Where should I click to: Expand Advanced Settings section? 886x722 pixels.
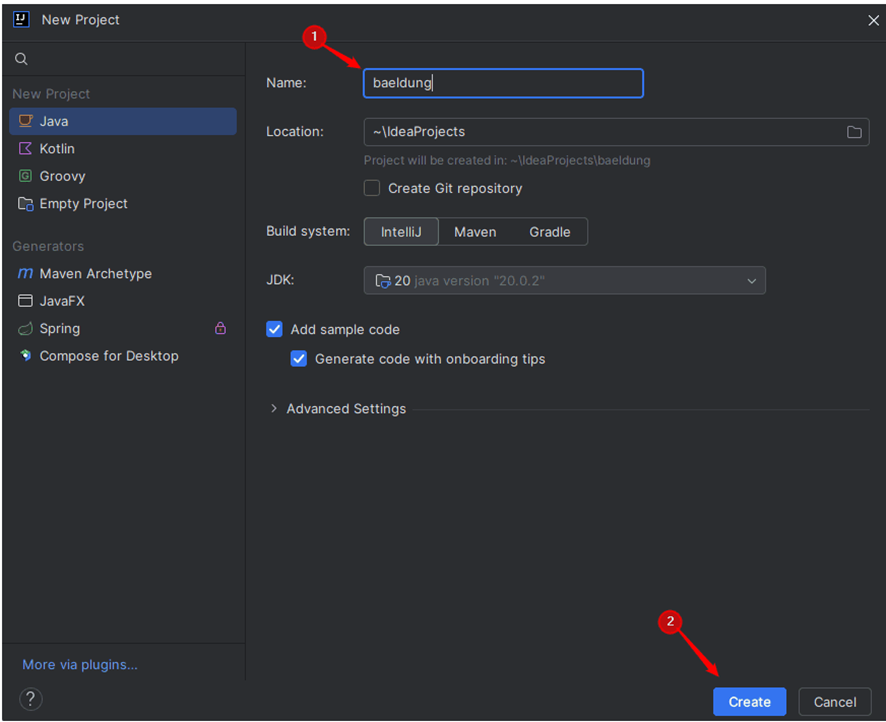274,409
